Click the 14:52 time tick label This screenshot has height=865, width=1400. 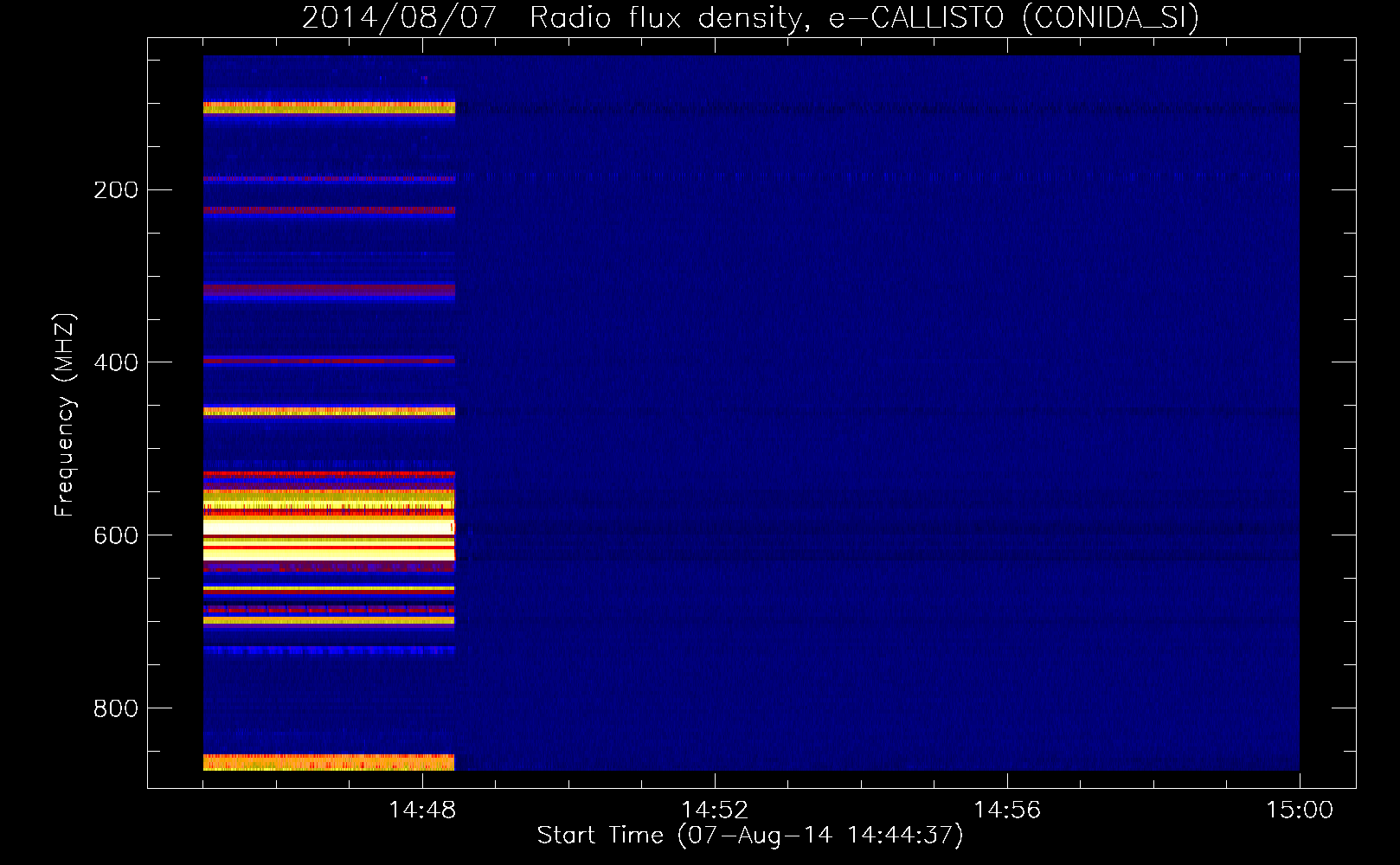pyautogui.click(x=715, y=811)
